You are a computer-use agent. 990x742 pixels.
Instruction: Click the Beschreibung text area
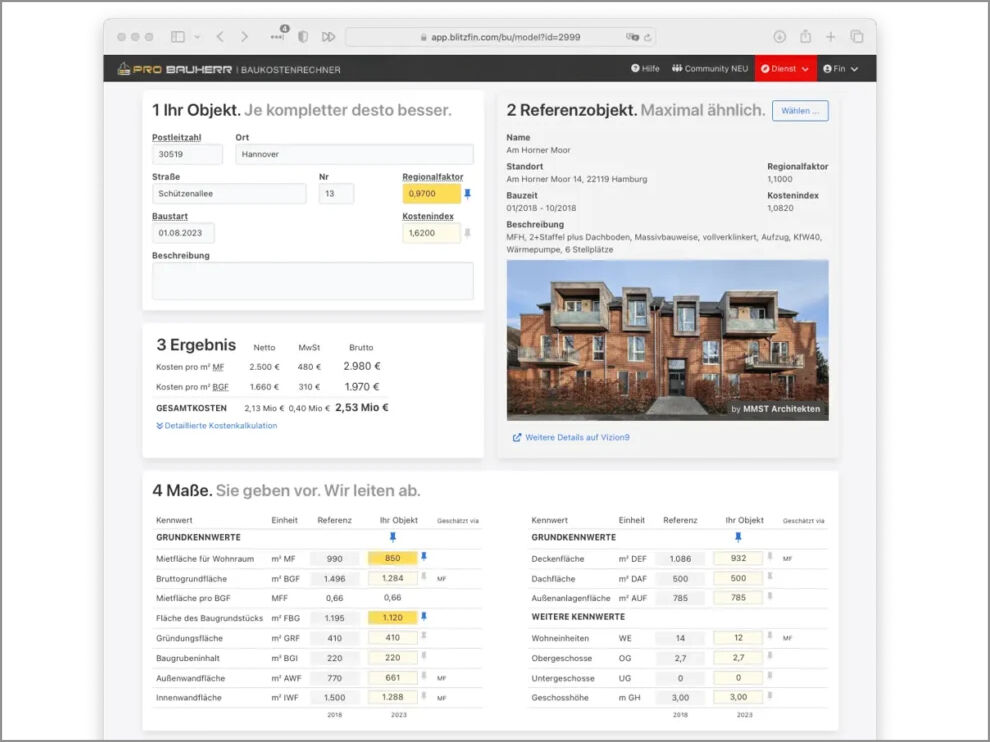(x=313, y=281)
